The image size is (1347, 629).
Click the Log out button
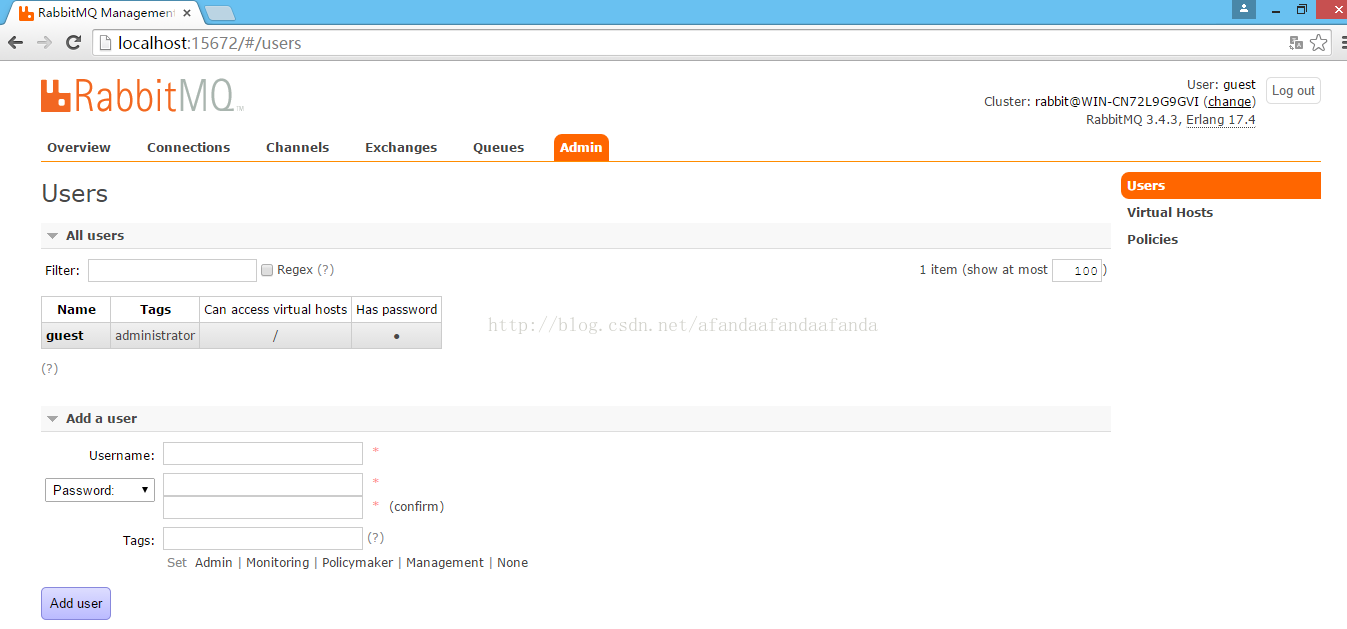click(1293, 90)
